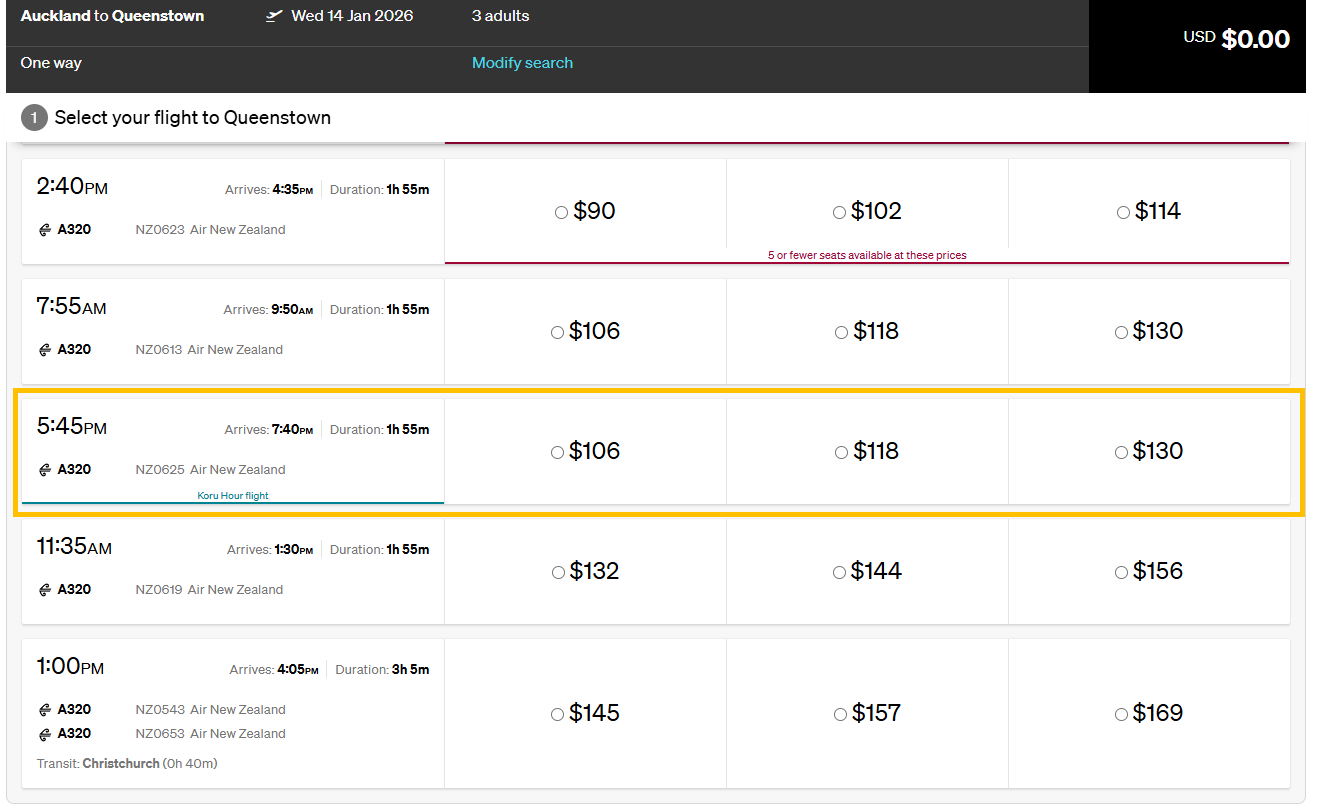Click the step 1 circle badge
Screen dimensions: 1321x812
34,118
